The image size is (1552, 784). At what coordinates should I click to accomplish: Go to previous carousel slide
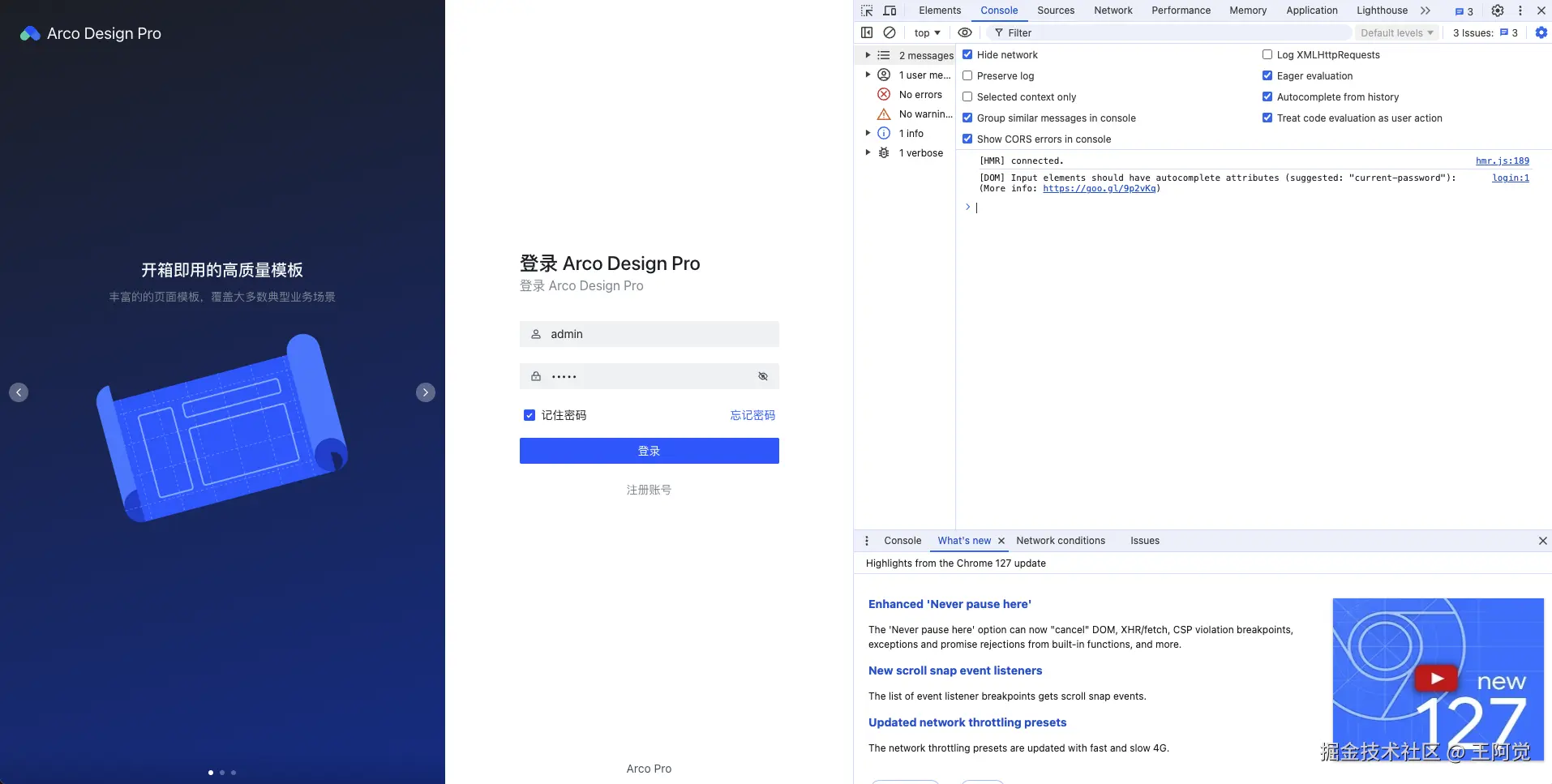(x=19, y=392)
